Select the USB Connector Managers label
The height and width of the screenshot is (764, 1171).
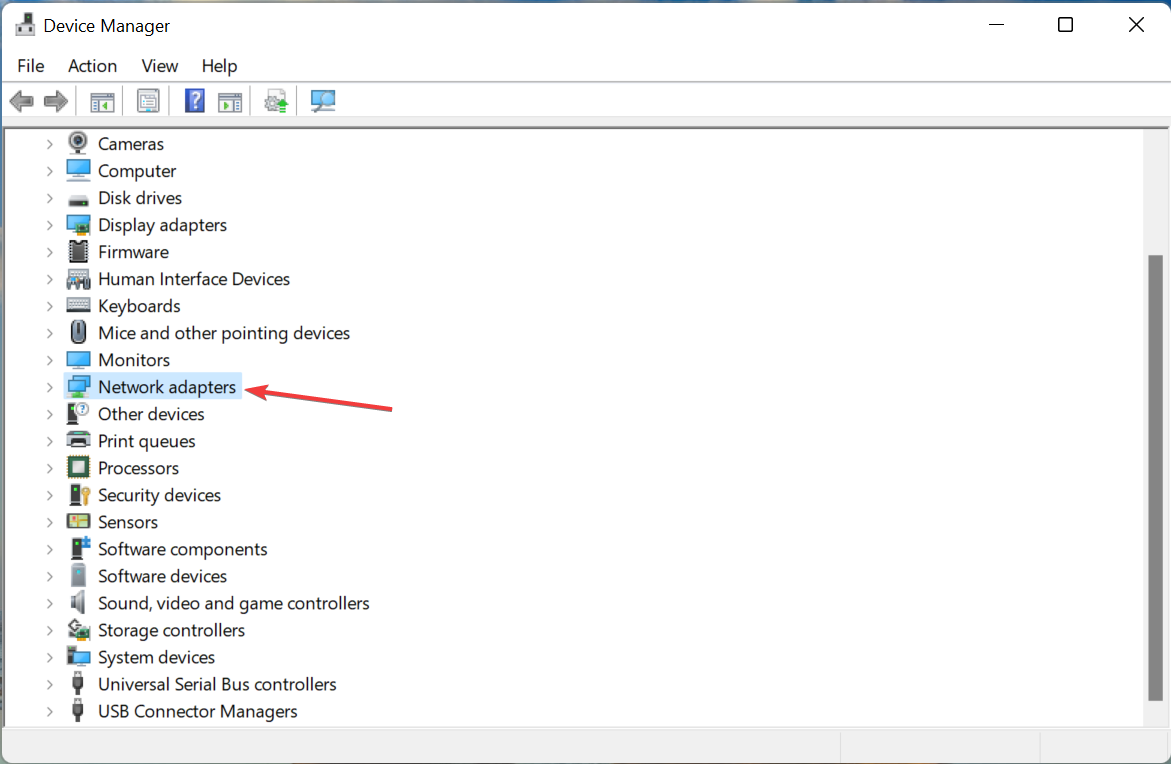197,711
